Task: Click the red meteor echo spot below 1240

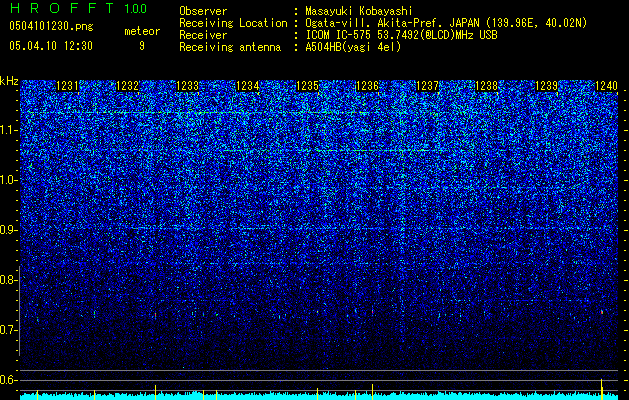Action: point(602,312)
